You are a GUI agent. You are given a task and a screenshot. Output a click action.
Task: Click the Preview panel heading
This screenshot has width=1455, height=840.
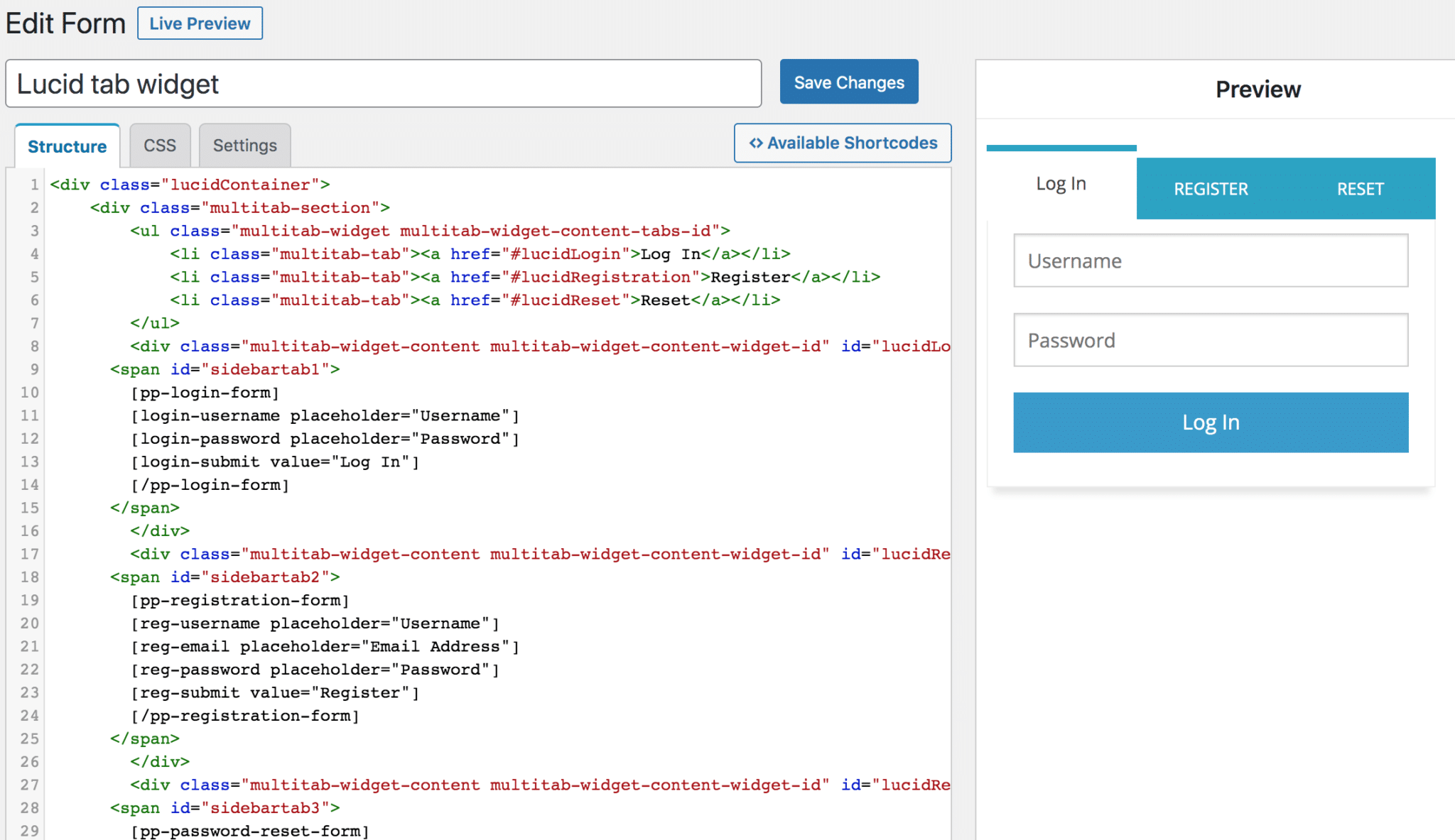1257,89
